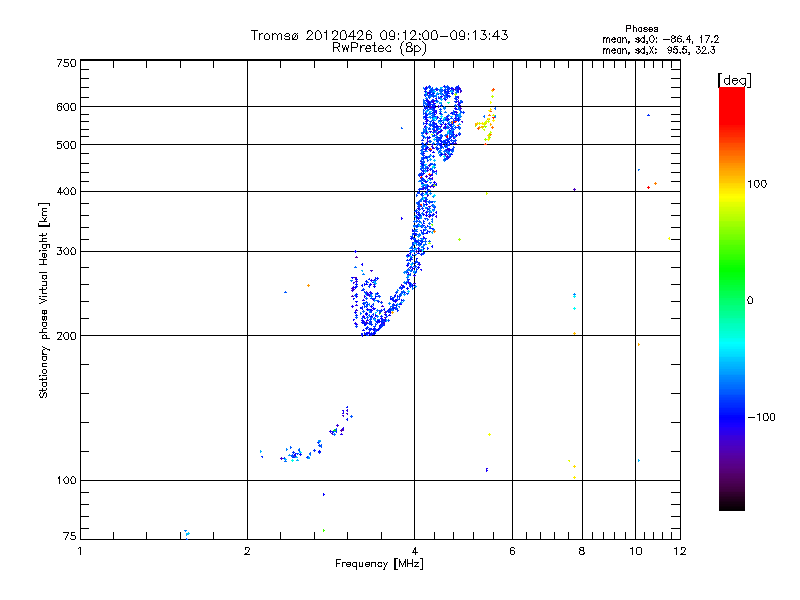Click the colorbar tick label "-100"
This screenshot has width=800, height=600.
pos(761,417)
